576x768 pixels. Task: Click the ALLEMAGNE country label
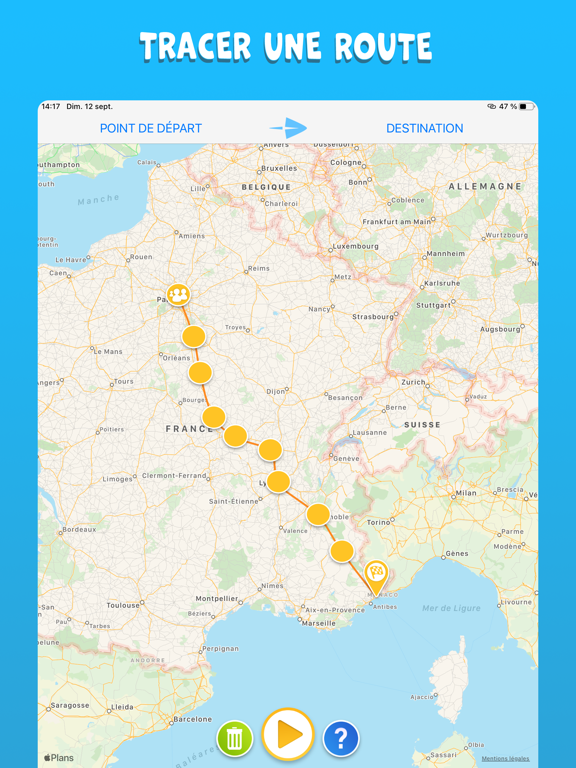tap(485, 187)
